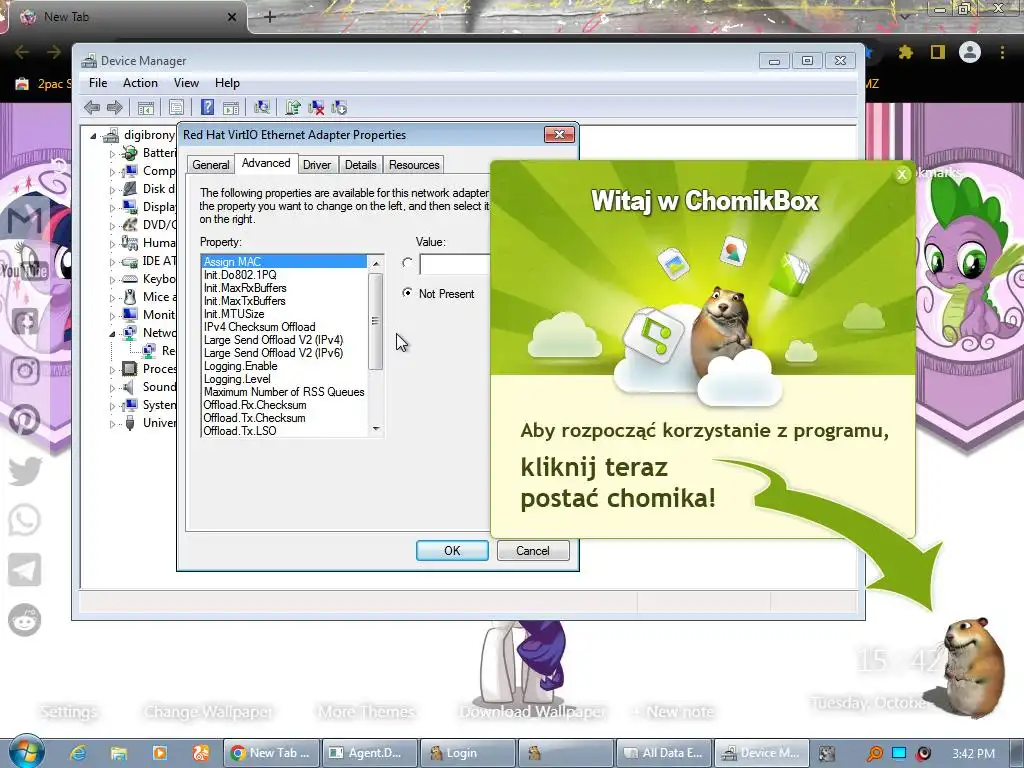
Task: Click OK in adapter Properties dialog
Action: click(452, 551)
